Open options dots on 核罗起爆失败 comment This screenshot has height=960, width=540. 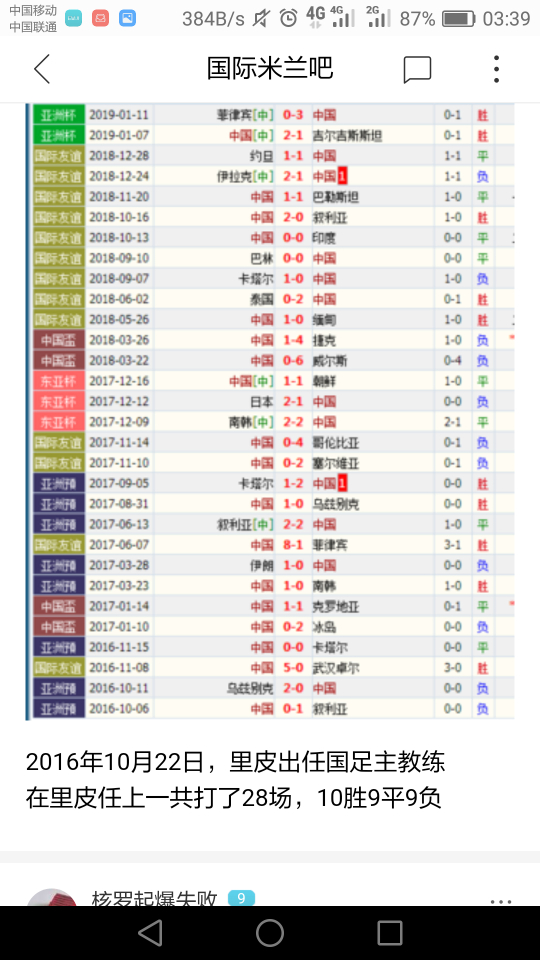tap(501, 901)
